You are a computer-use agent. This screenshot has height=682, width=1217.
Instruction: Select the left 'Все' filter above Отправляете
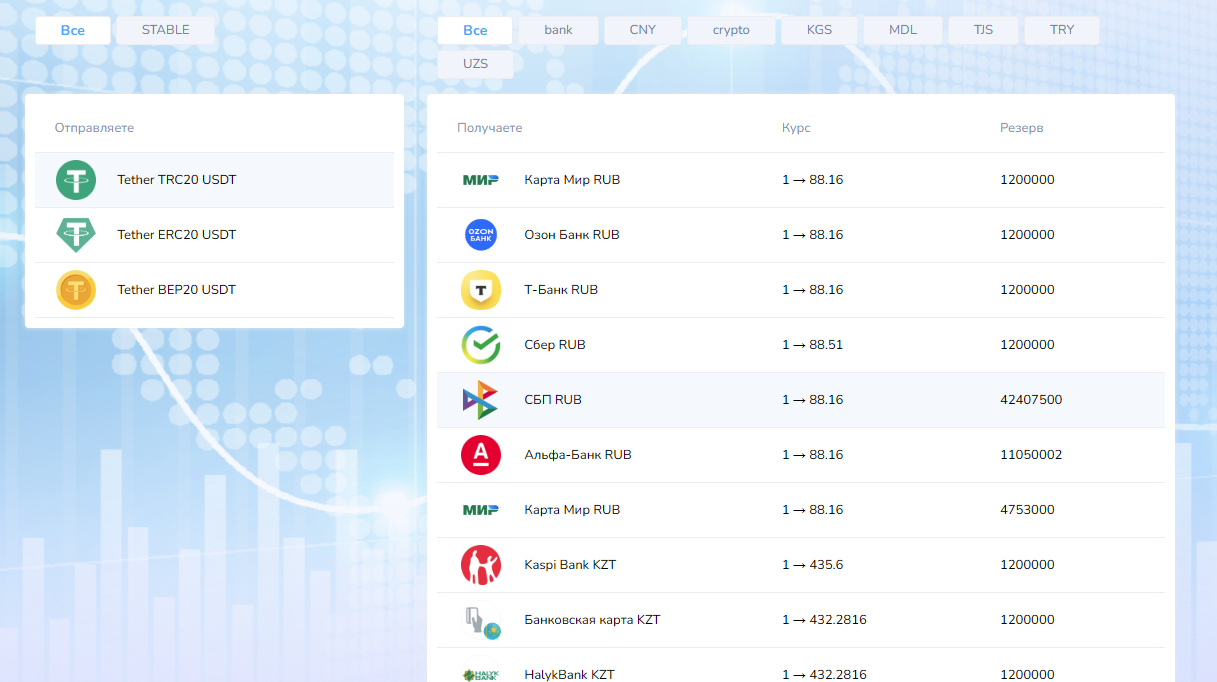coord(73,30)
